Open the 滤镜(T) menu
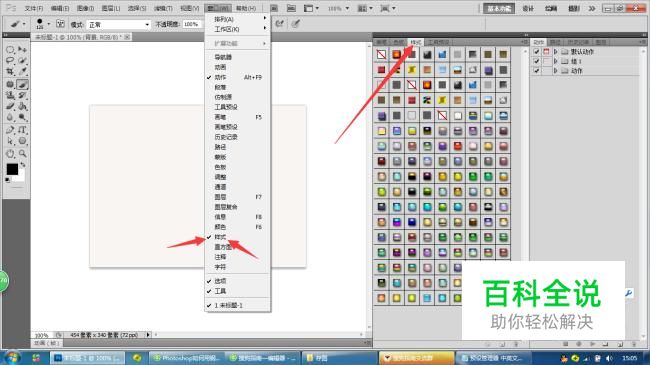The width and height of the screenshot is (650, 365). pyautogui.click(x=163, y=8)
